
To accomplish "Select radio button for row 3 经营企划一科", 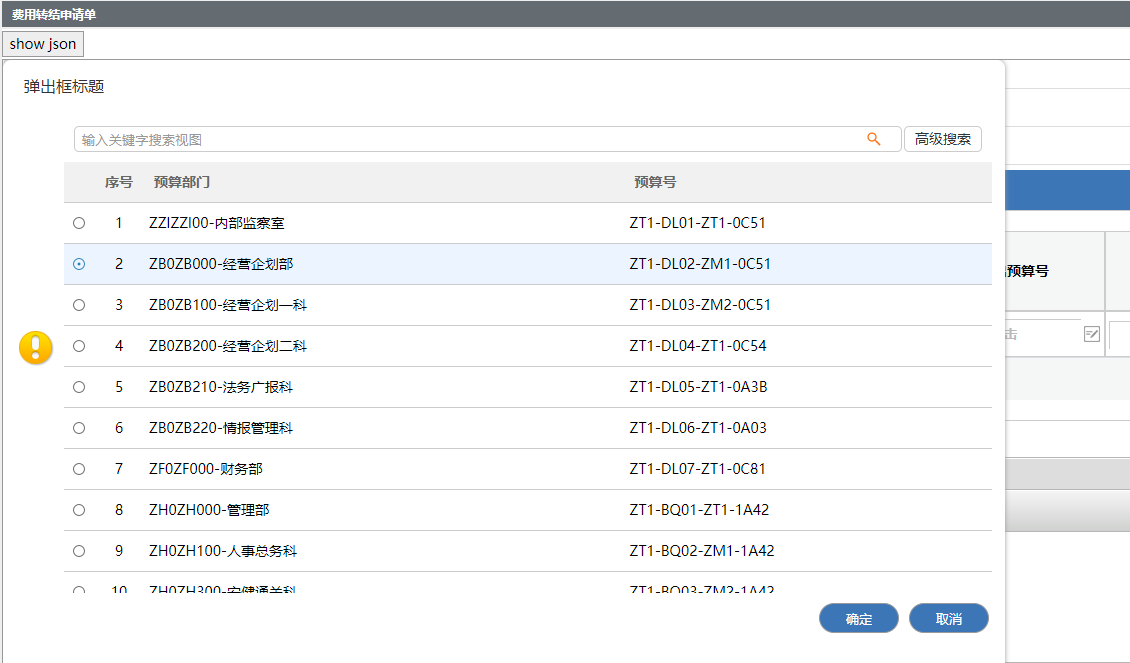I will pyautogui.click(x=79, y=306).
